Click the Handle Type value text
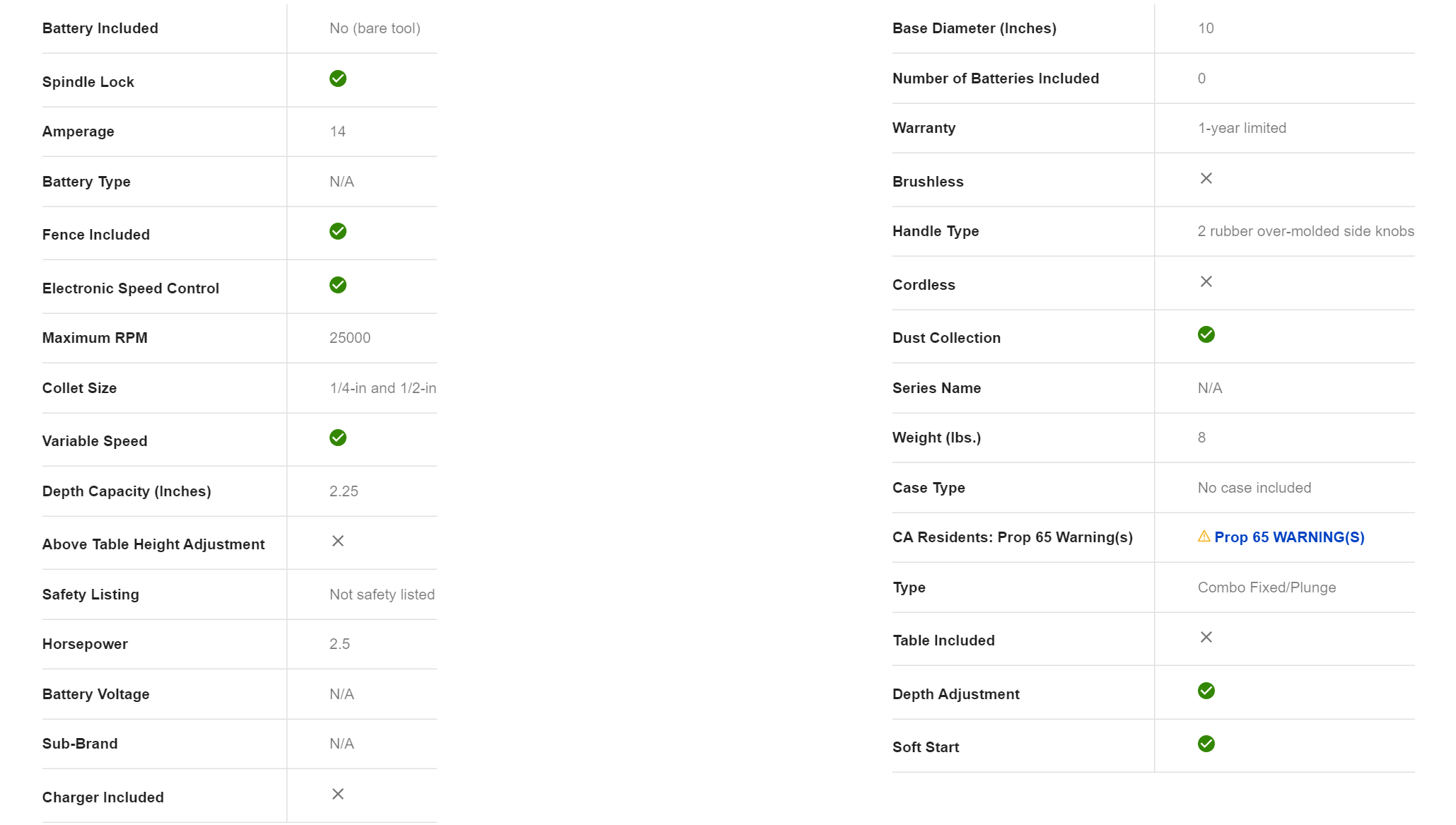This screenshot has width=1456, height=825. [x=1305, y=231]
